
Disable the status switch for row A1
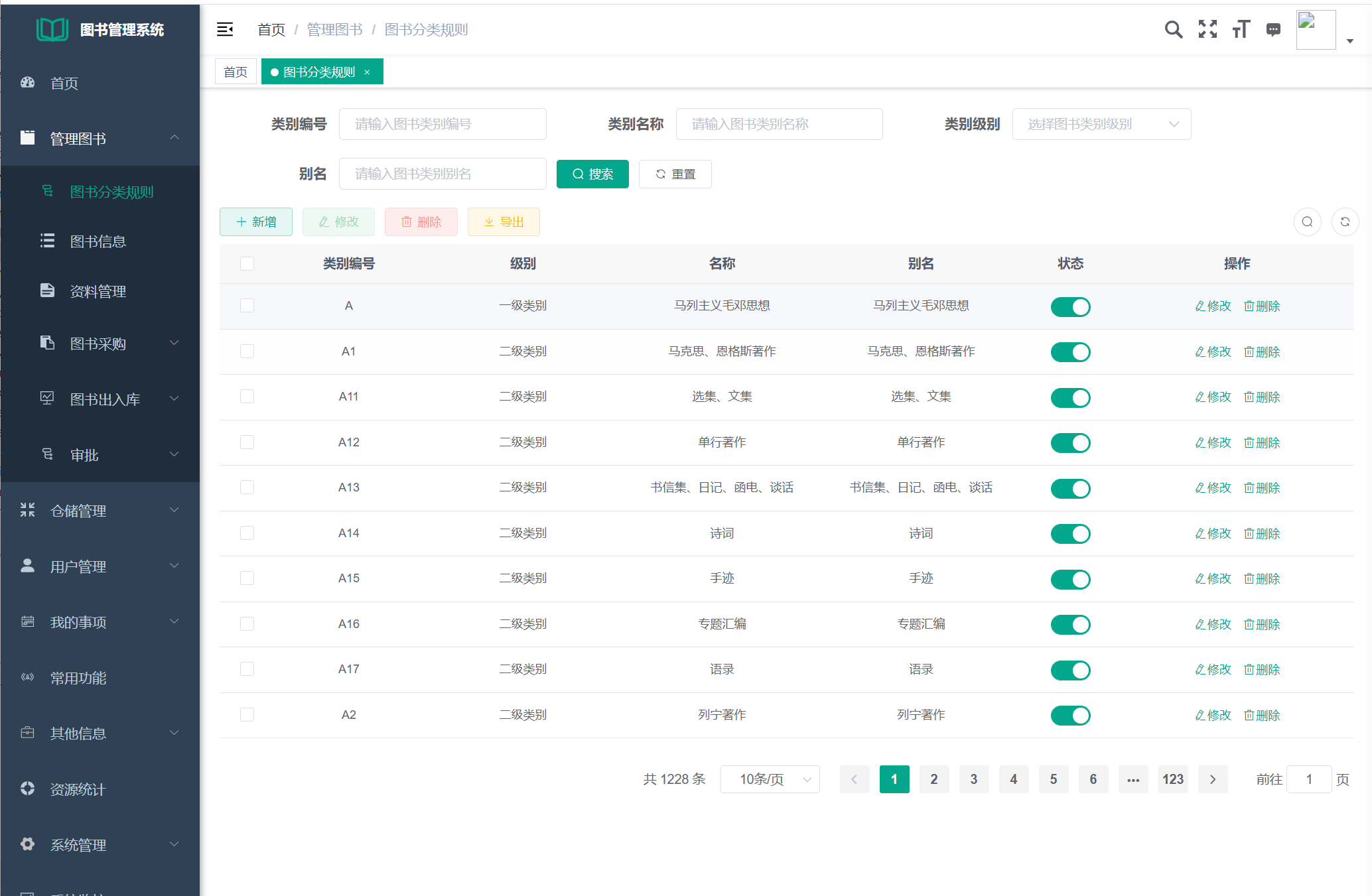point(1070,352)
